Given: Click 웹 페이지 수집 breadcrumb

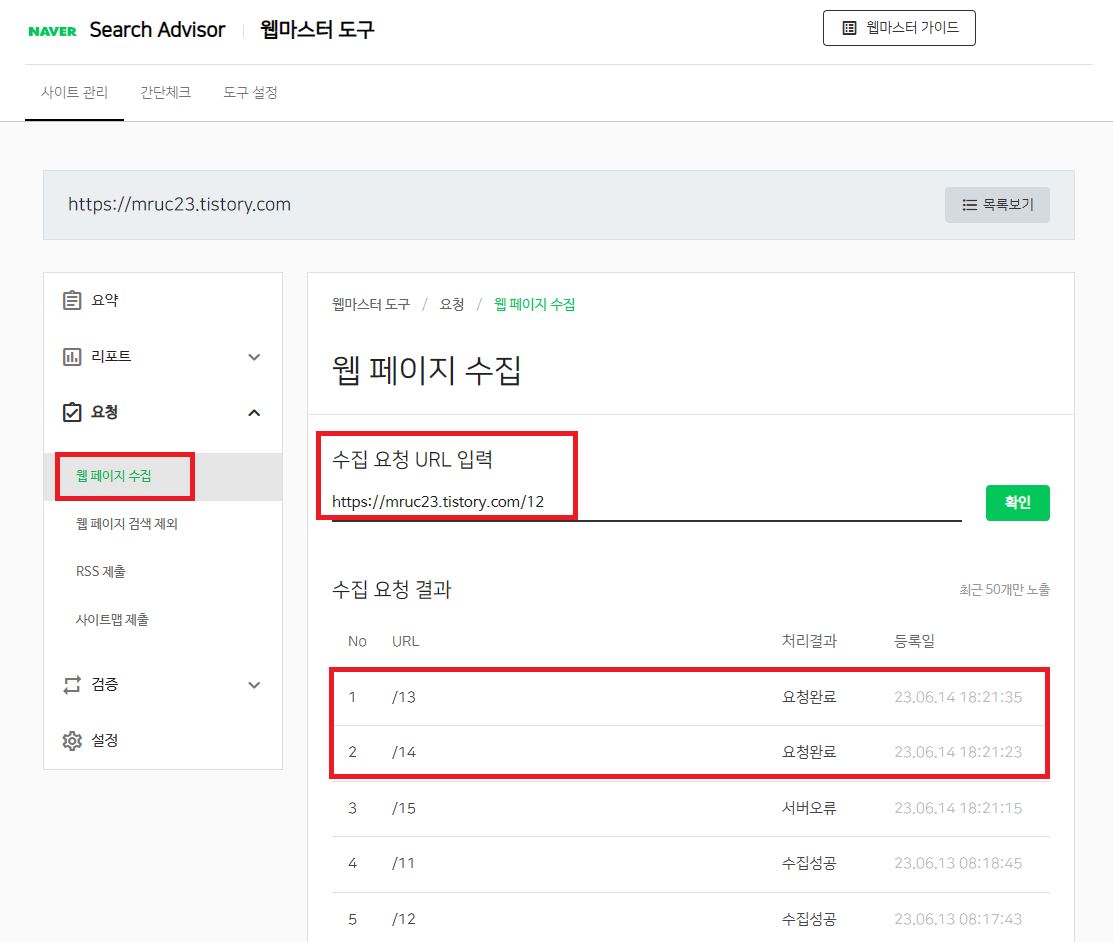Looking at the screenshot, I should click(x=534, y=305).
